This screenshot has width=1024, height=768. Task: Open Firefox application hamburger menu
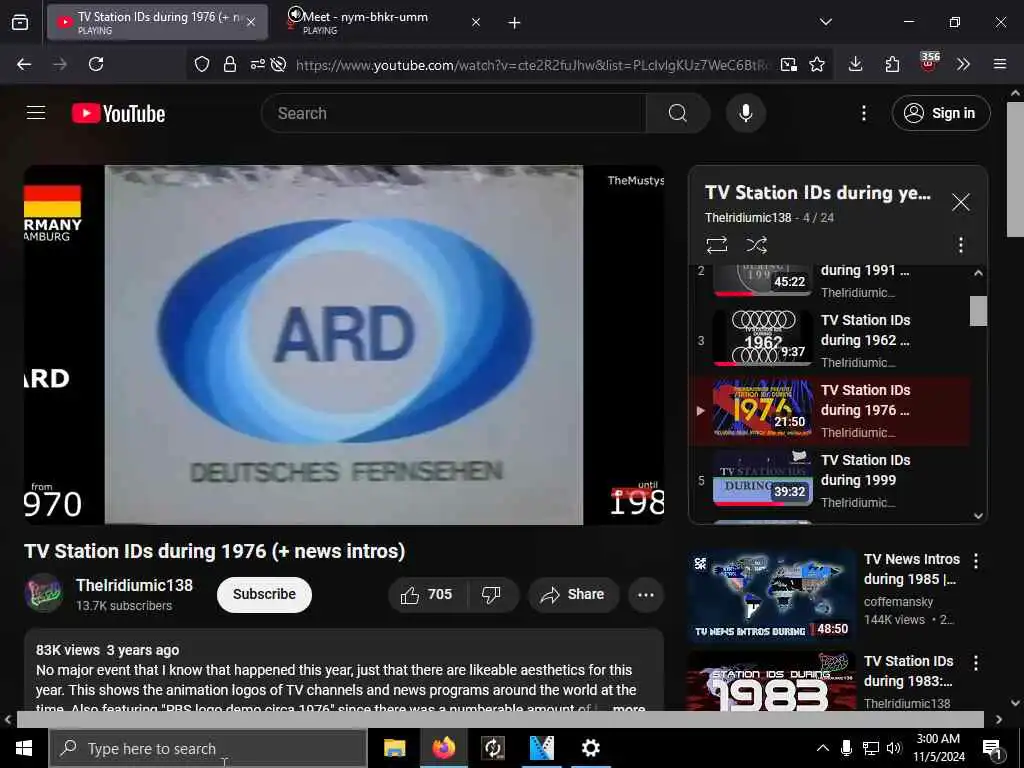[x=999, y=64]
